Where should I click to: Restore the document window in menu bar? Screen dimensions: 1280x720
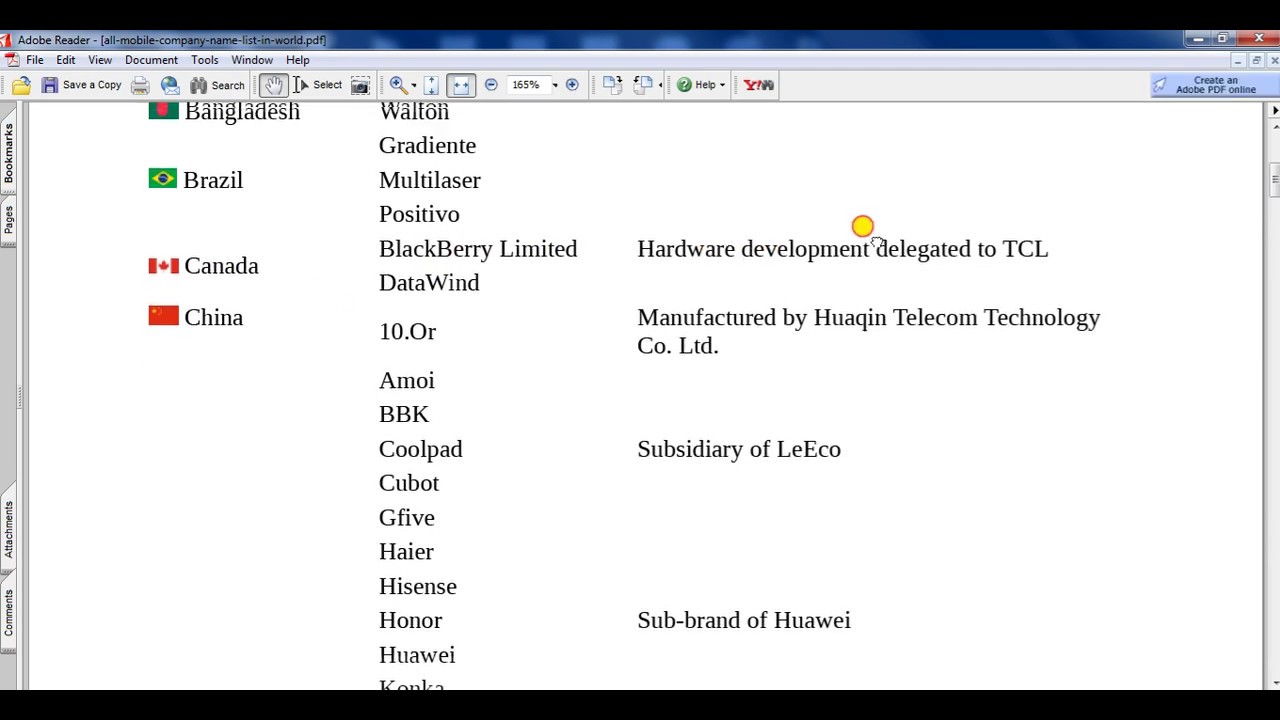pos(1256,60)
